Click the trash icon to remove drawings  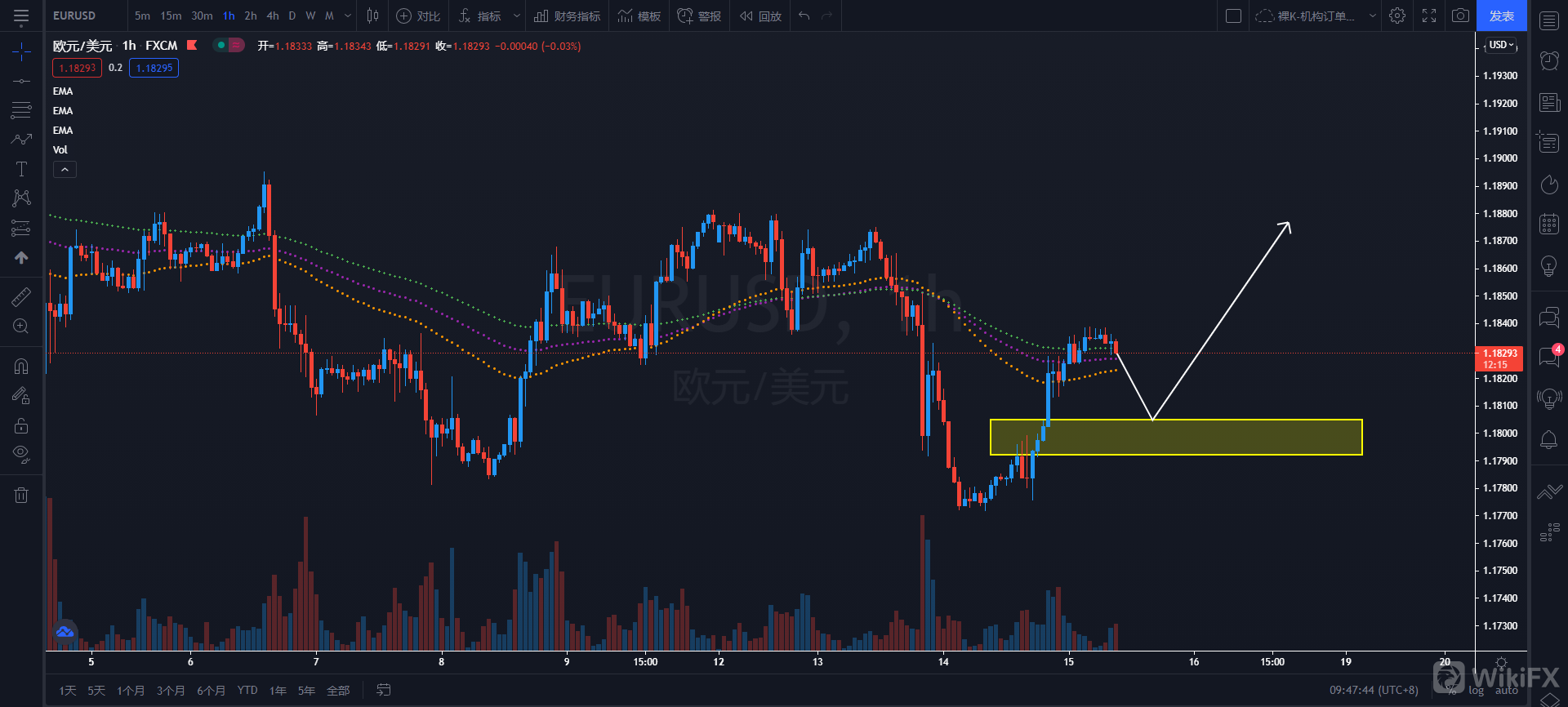click(x=21, y=495)
